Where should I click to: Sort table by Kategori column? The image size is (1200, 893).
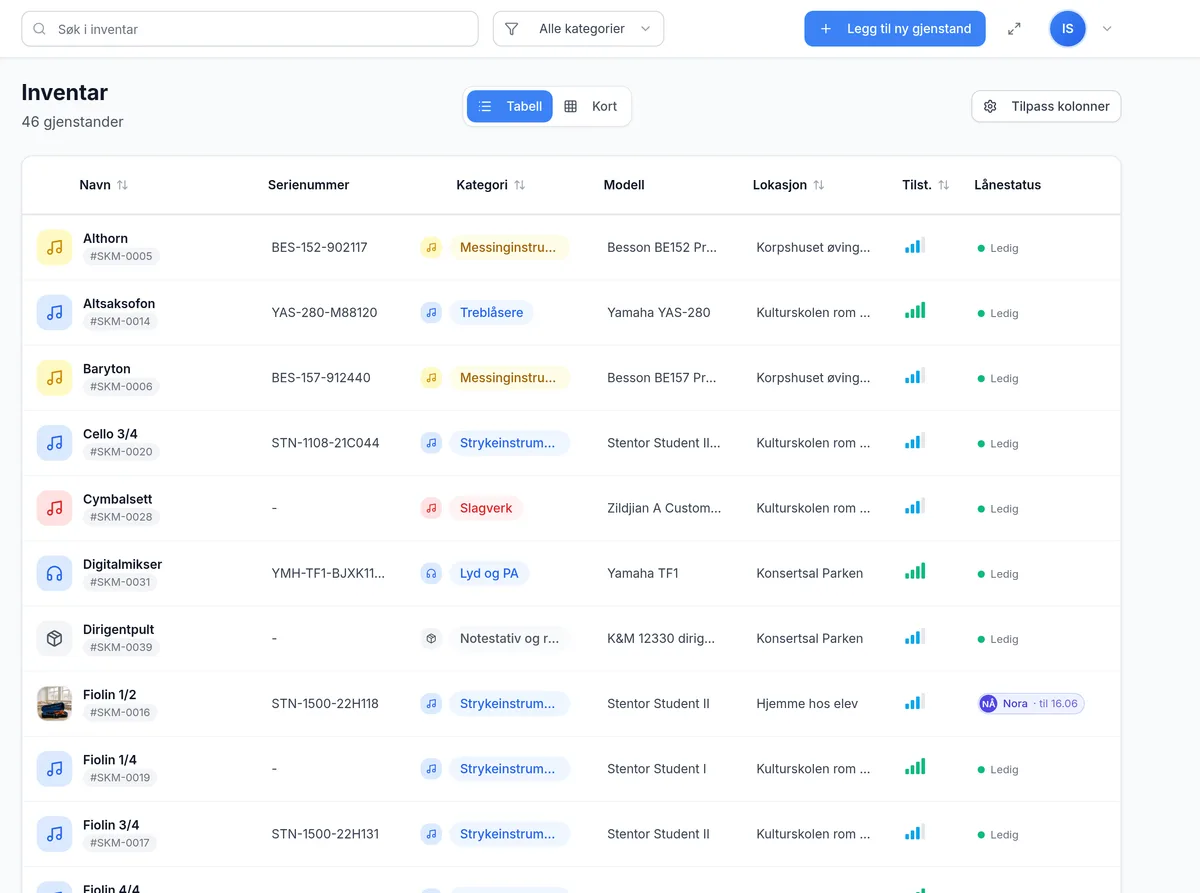coord(491,185)
